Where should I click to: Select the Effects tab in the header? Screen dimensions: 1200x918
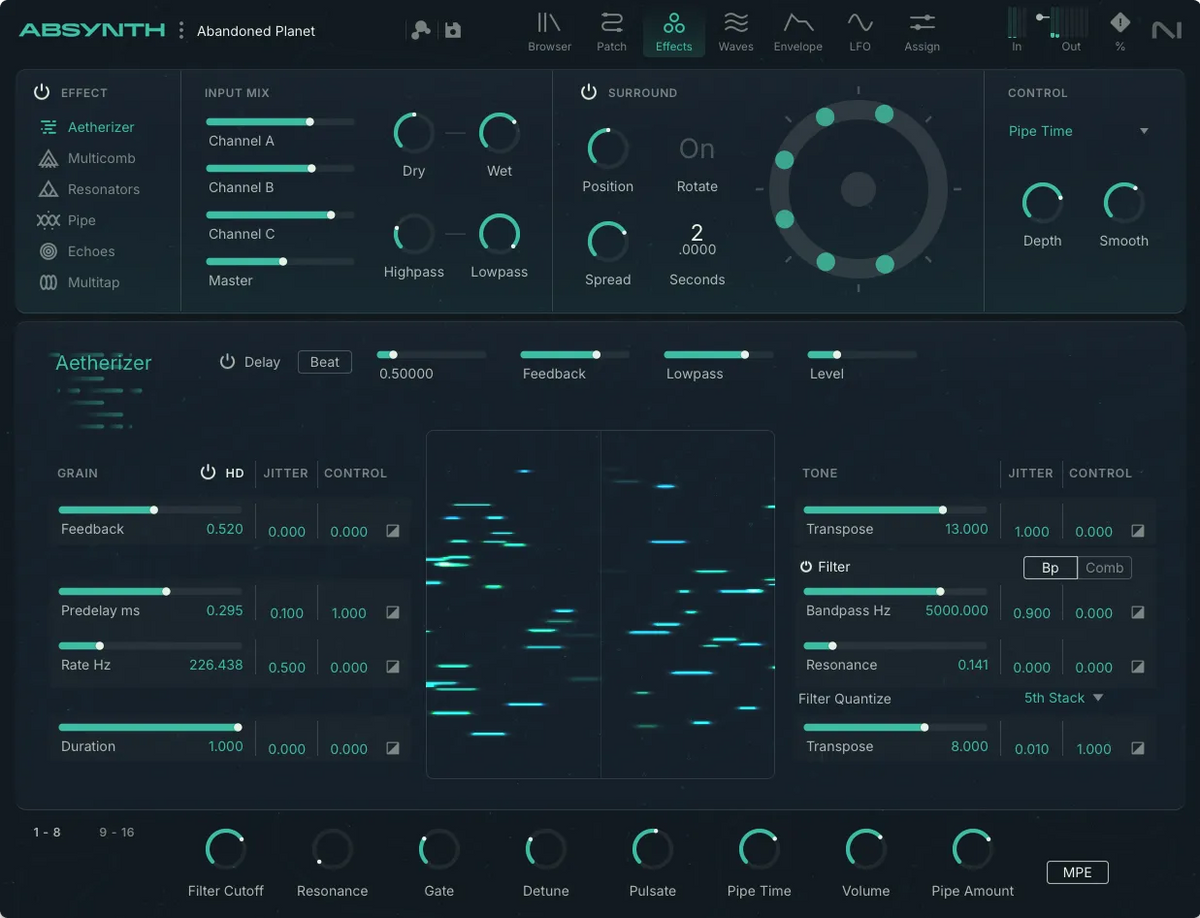click(x=673, y=31)
